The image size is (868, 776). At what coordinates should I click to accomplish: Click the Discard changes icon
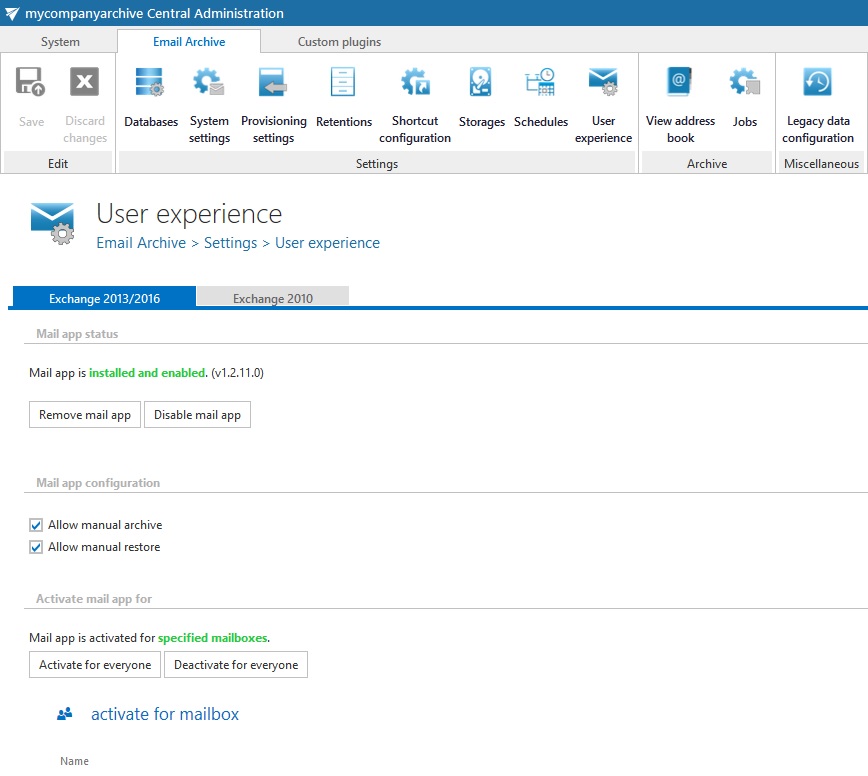point(84,82)
